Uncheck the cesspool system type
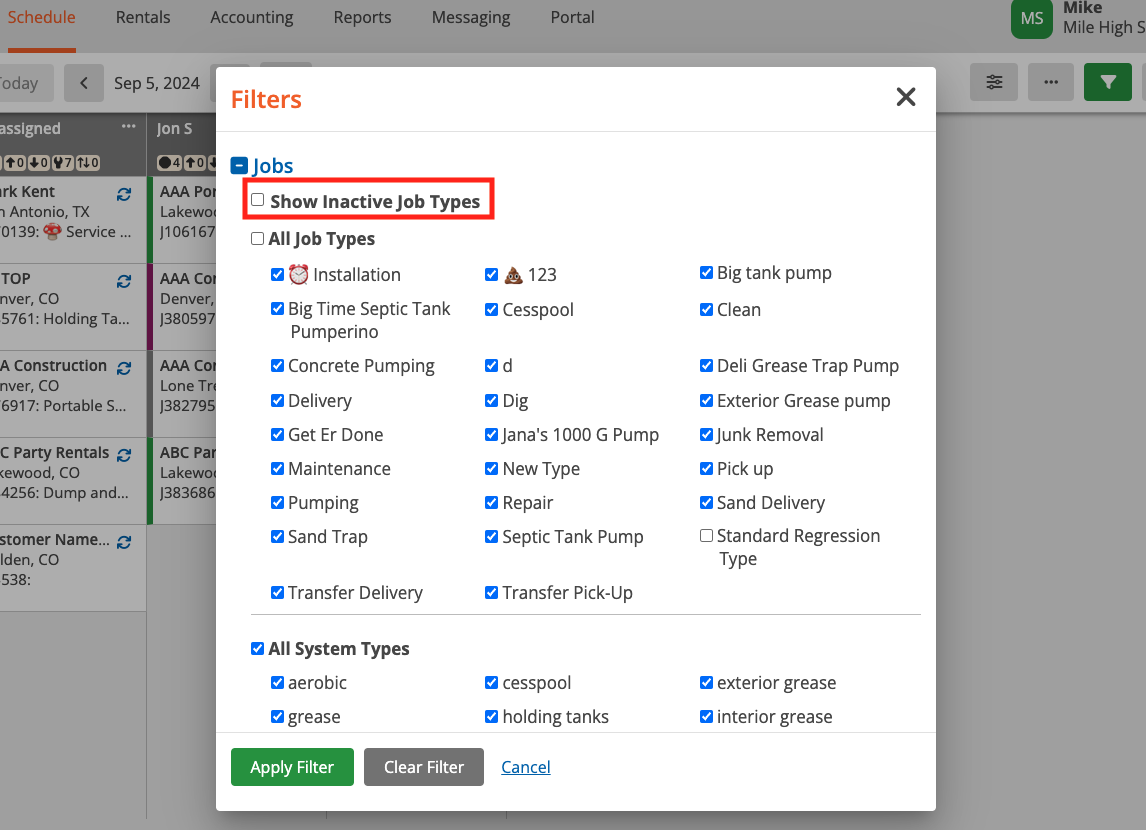This screenshot has width=1146, height=830. 491,682
